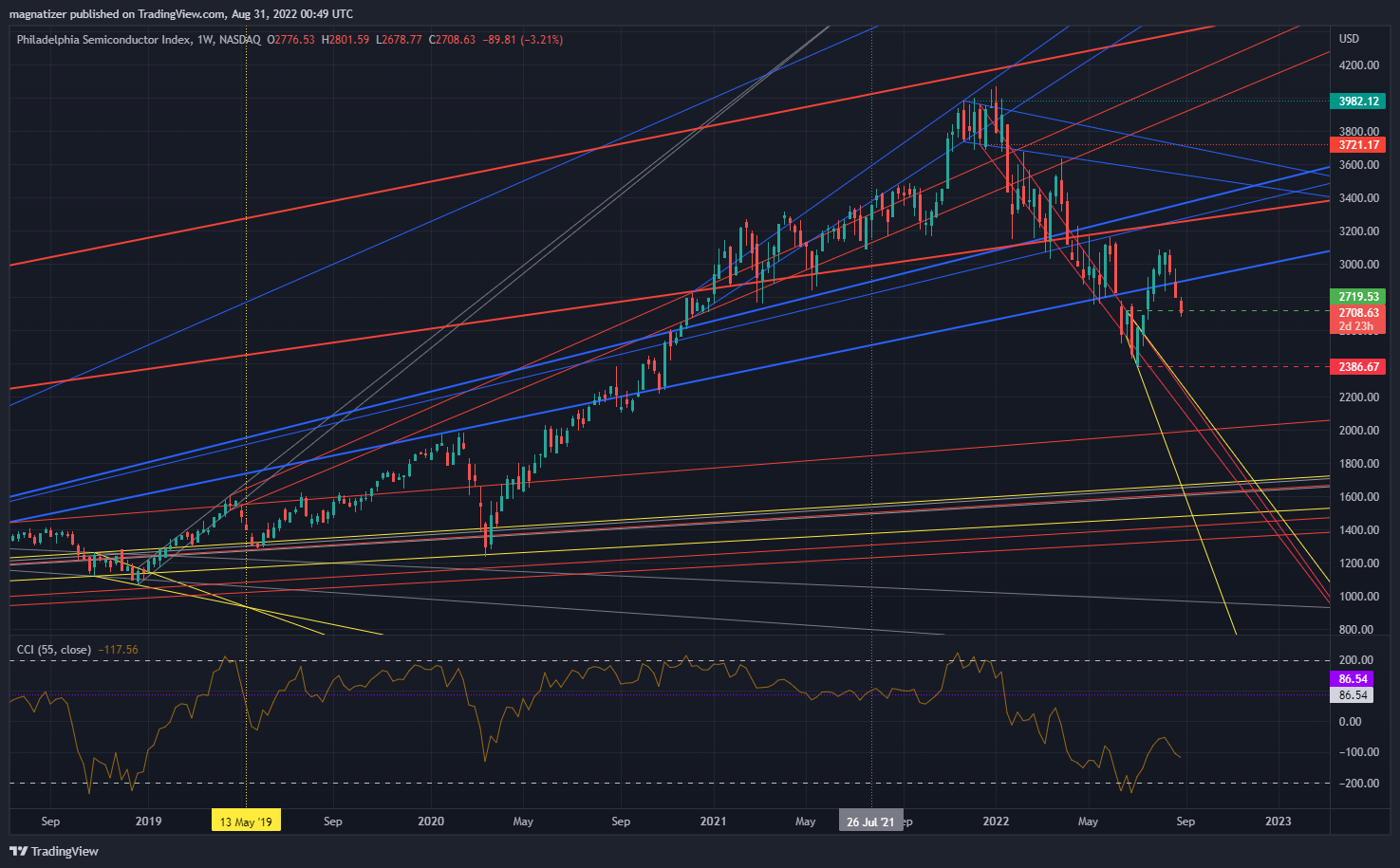Click the 2020 label on the time axis

coord(431,822)
